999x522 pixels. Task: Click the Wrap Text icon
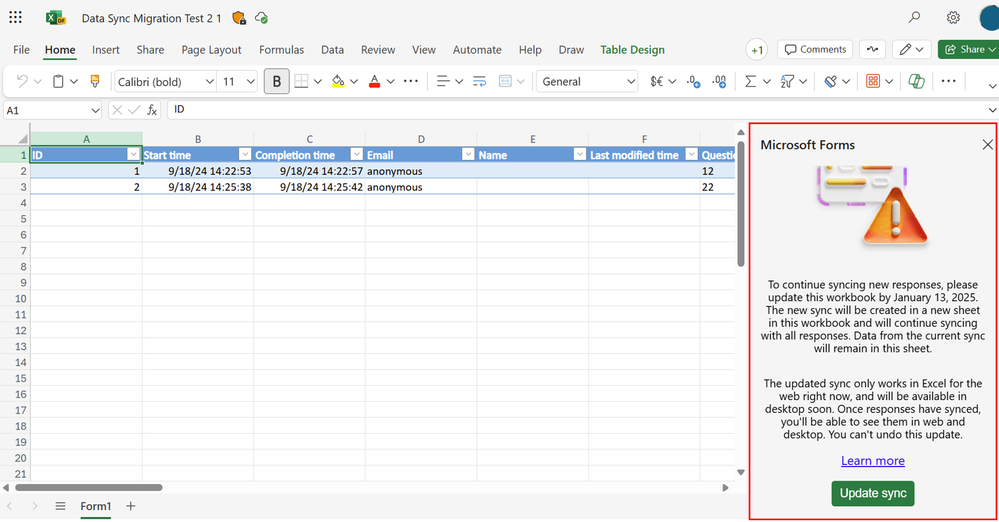click(x=479, y=81)
